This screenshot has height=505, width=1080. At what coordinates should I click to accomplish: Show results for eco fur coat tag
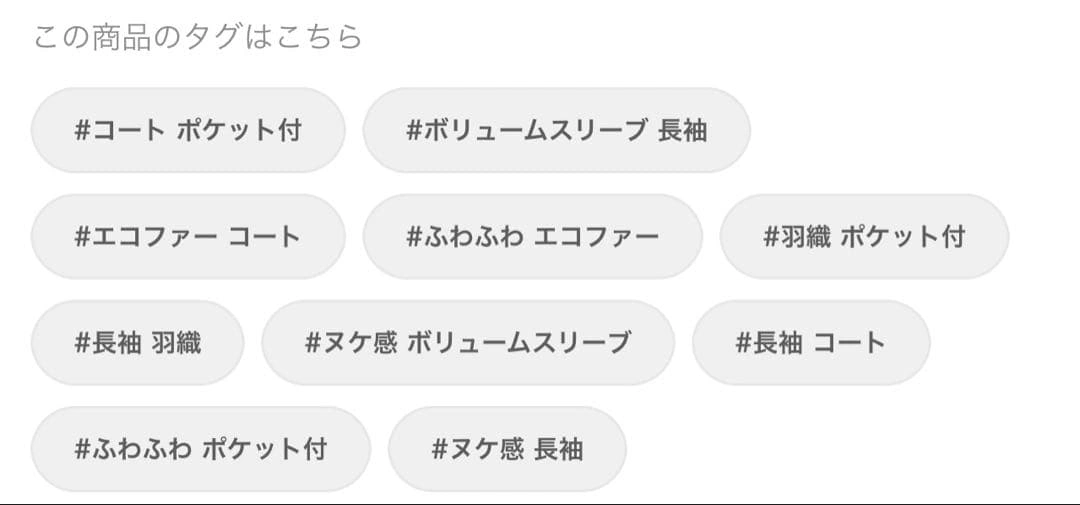click(188, 237)
